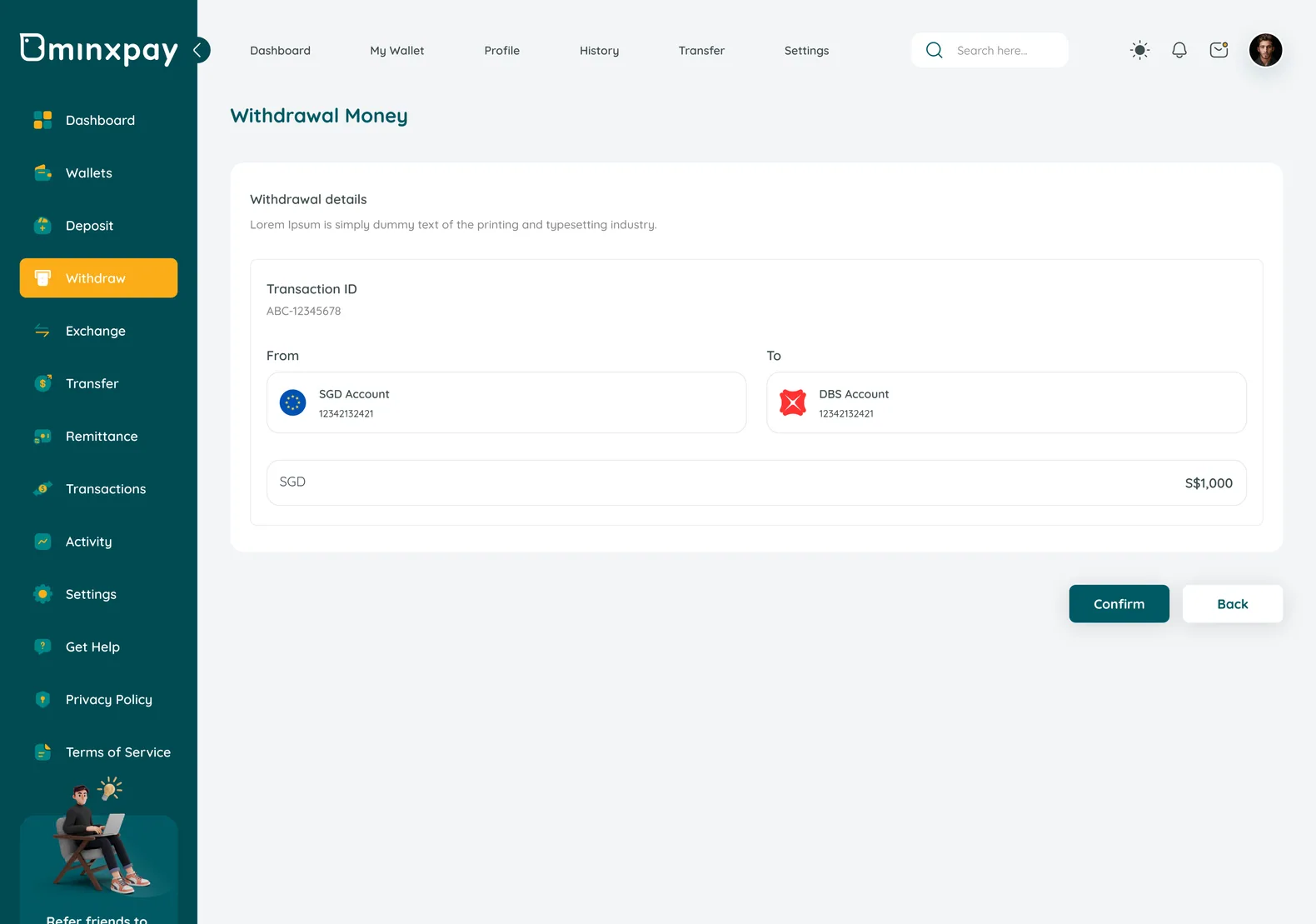Open the notifications bell
The width and height of the screenshot is (1316, 924).
tap(1179, 50)
